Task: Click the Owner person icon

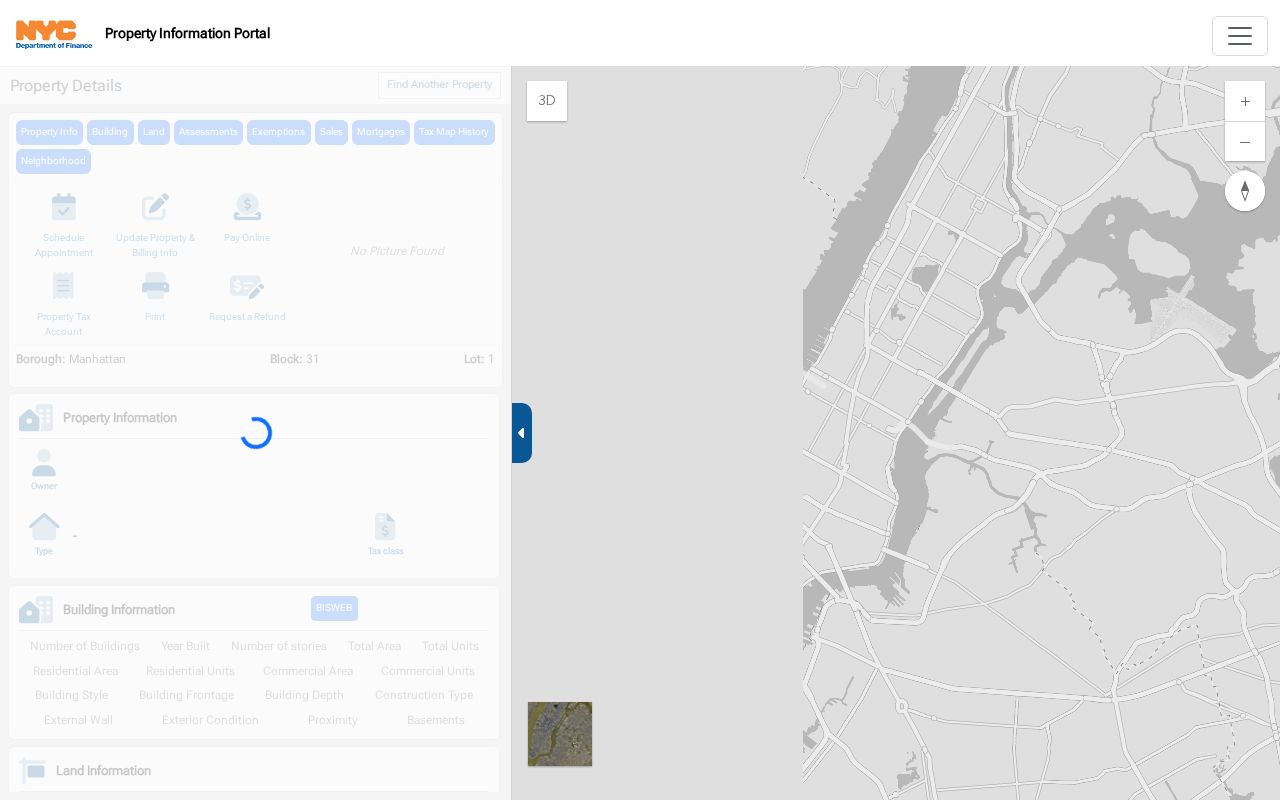Action: [44, 463]
